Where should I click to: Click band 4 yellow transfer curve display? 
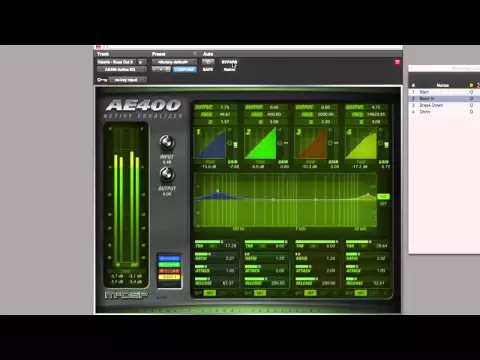[361, 143]
